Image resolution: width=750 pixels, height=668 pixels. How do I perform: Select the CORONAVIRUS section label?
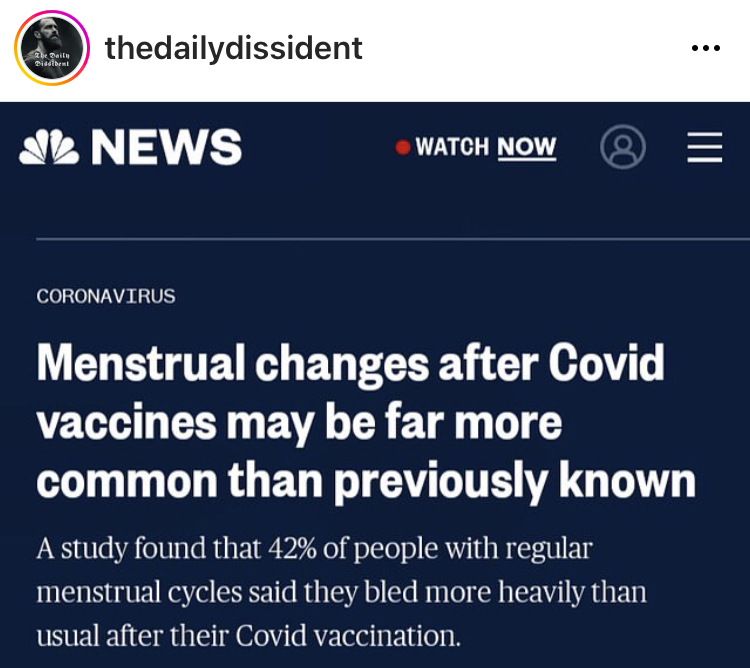coord(106,296)
